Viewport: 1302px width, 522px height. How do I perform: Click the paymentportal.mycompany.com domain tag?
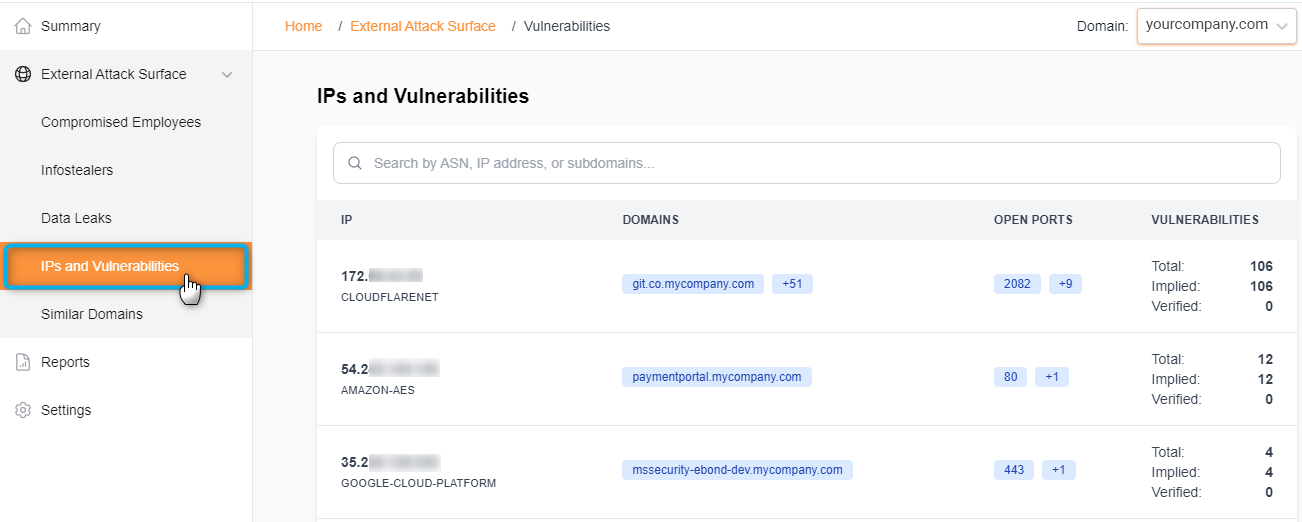(717, 377)
